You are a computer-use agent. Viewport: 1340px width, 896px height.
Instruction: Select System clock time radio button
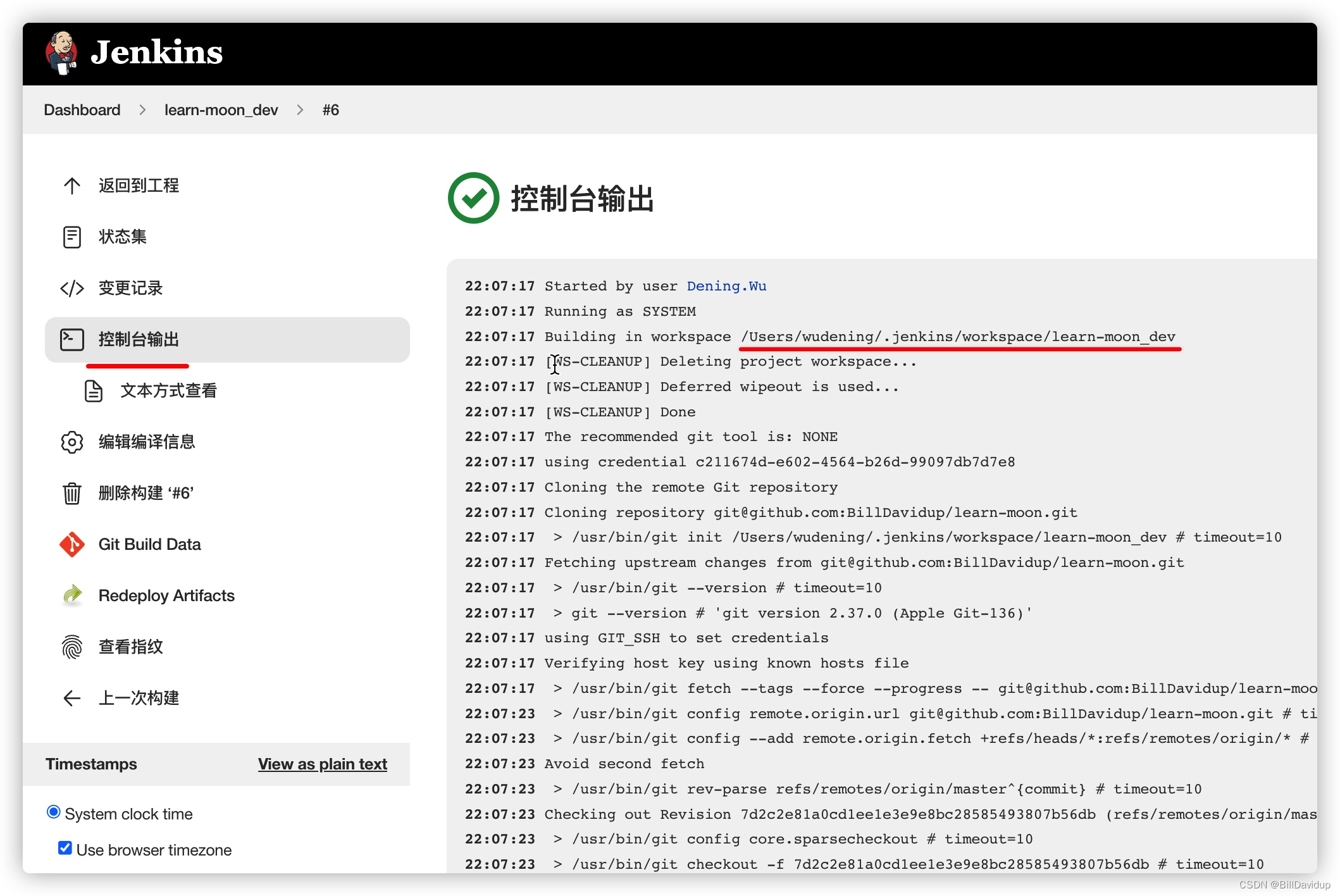54,812
